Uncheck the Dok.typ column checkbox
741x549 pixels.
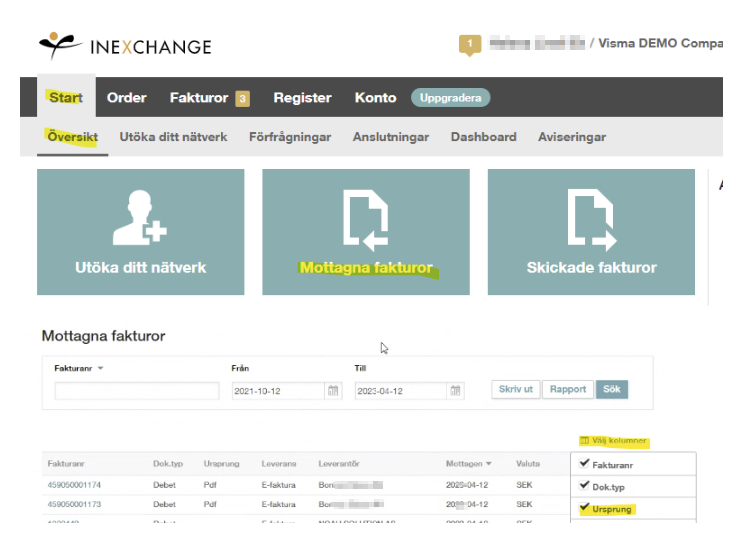pos(585,485)
